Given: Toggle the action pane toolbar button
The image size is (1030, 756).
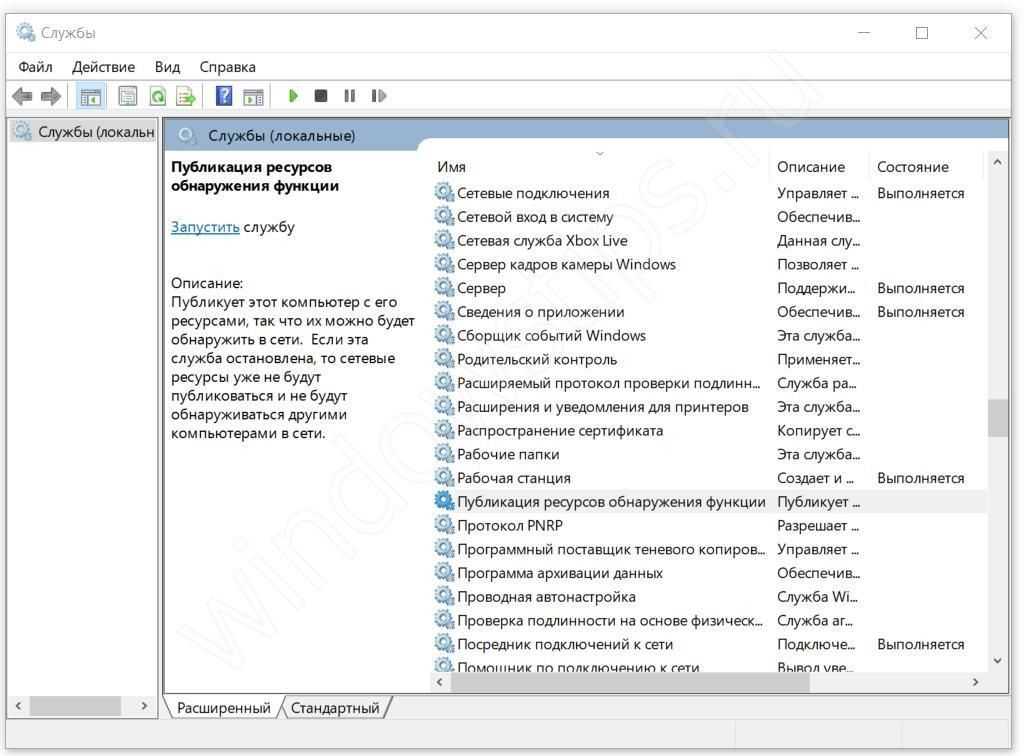Looking at the screenshot, I should [x=253, y=96].
